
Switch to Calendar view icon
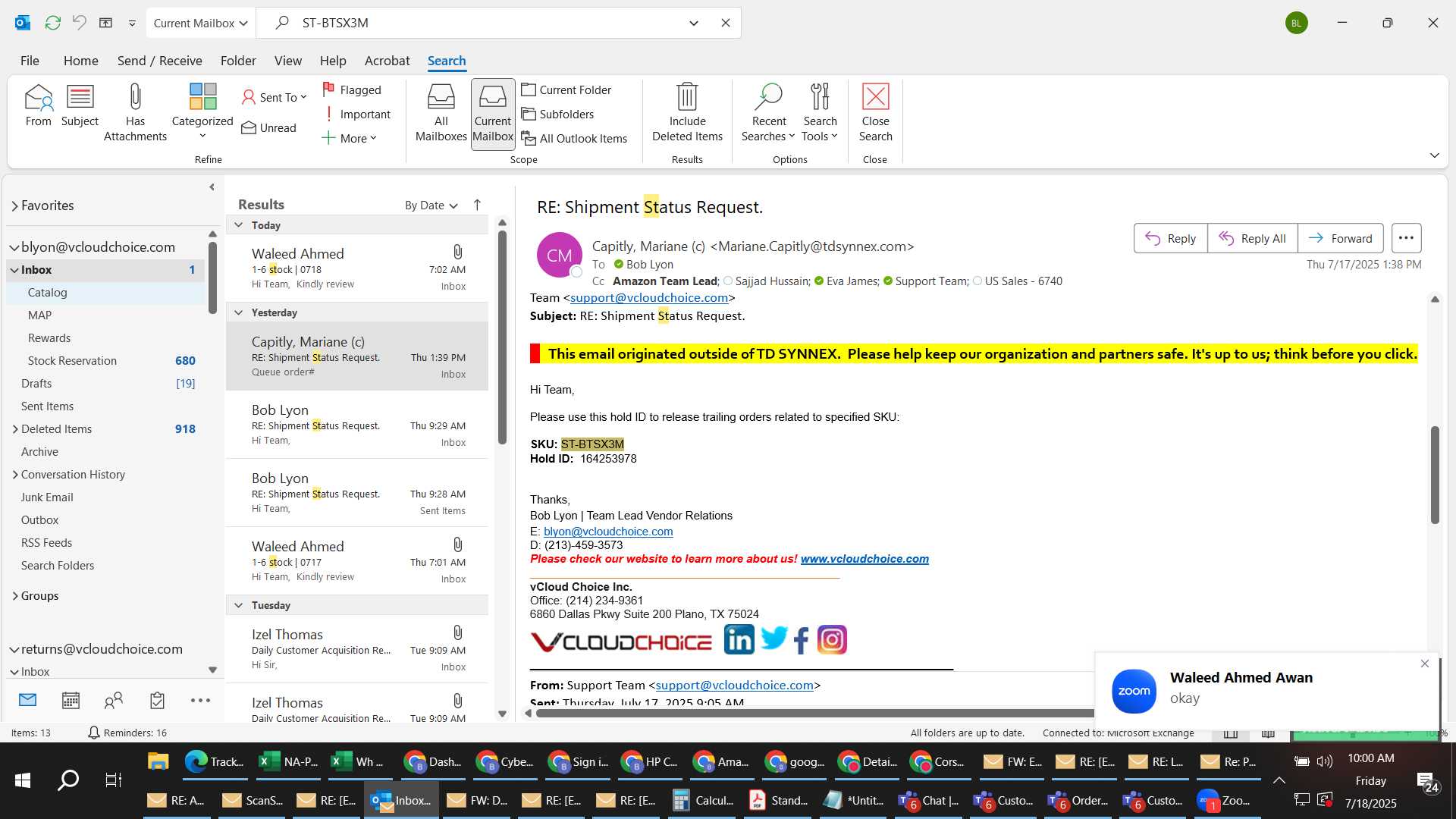click(71, 701)
